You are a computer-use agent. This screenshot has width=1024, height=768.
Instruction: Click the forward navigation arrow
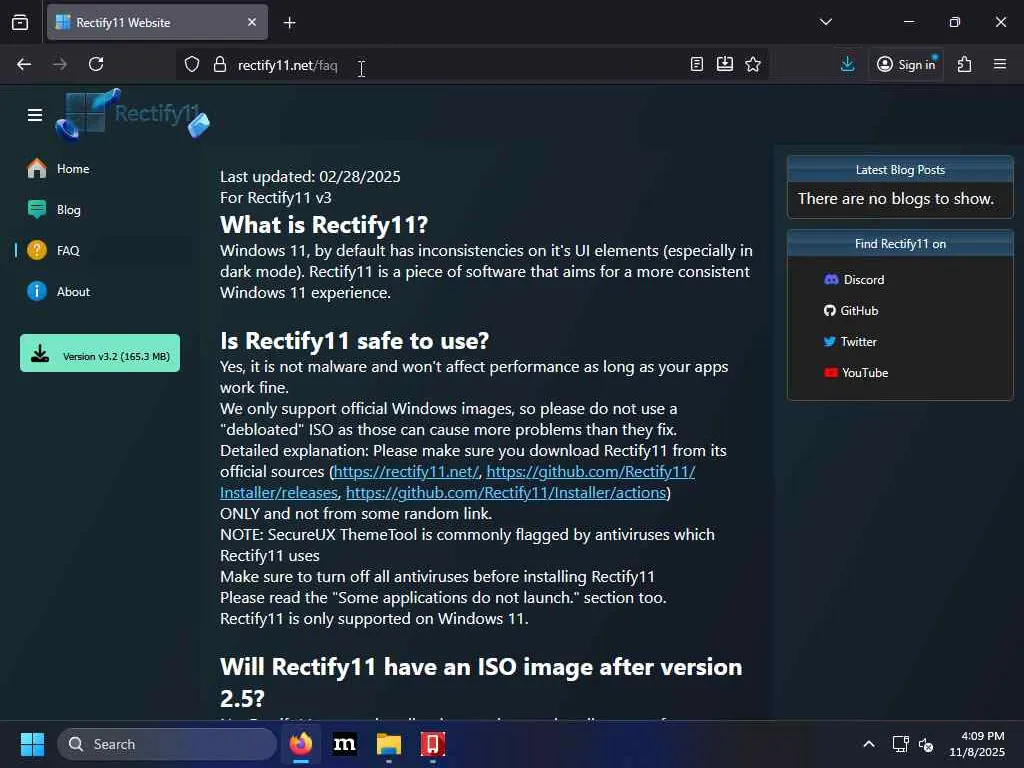point(60,64)
